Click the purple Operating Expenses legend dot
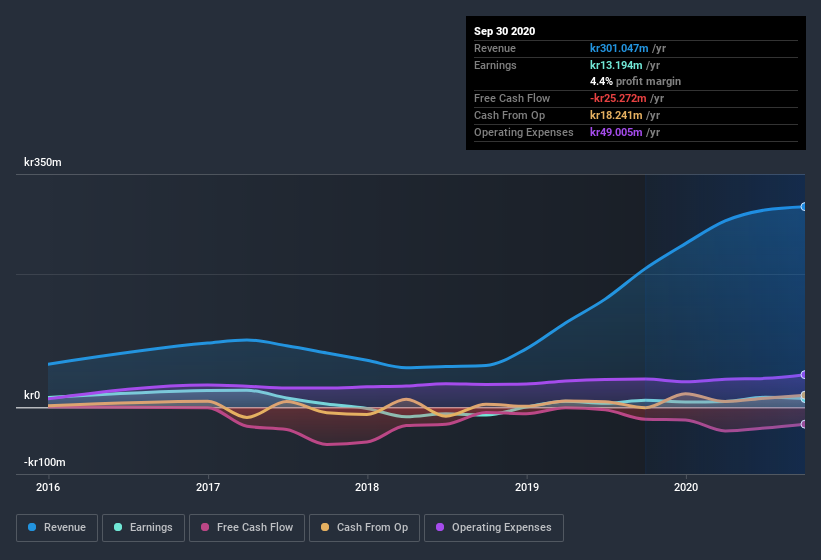821x560 pixels. coord(440,528)
